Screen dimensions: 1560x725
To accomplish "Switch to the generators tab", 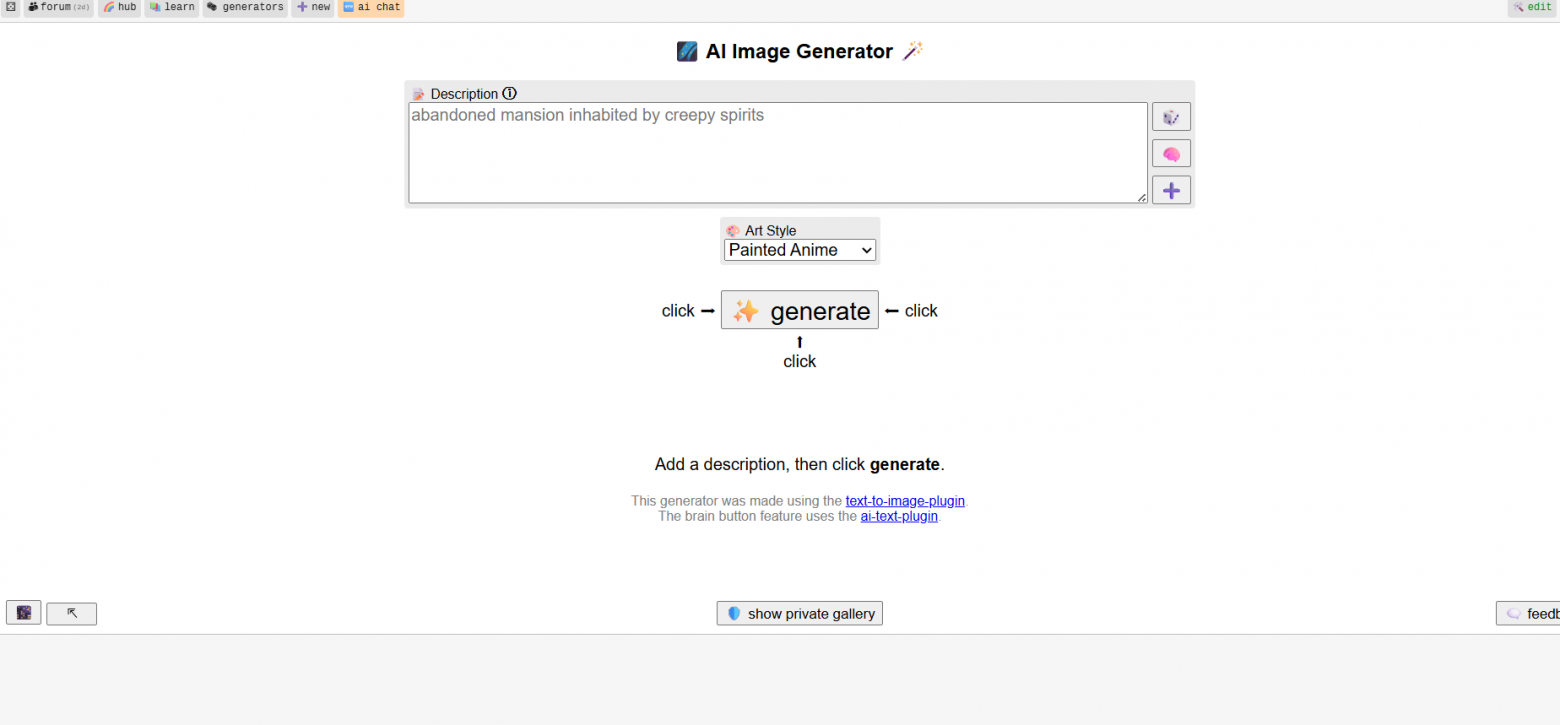I will pyautogui.click(x=245, y=7).
